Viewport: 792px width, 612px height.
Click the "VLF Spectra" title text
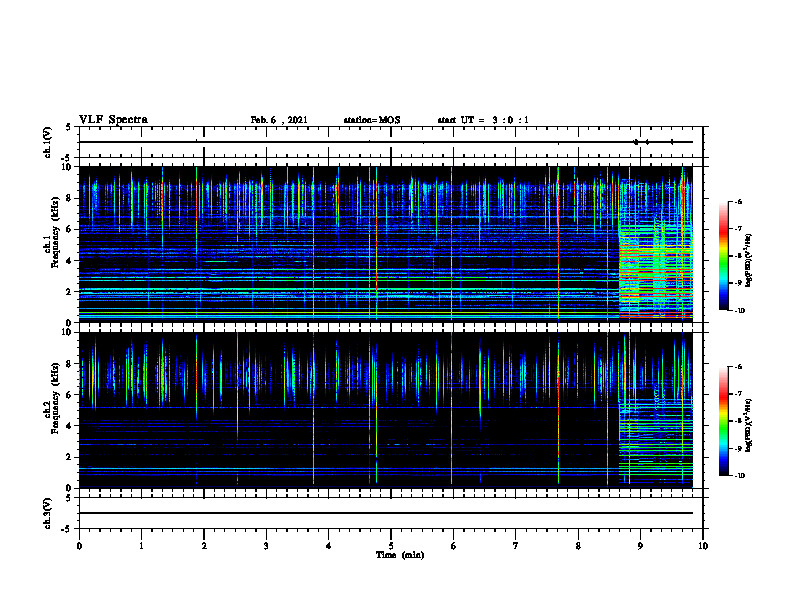point(113,120)
